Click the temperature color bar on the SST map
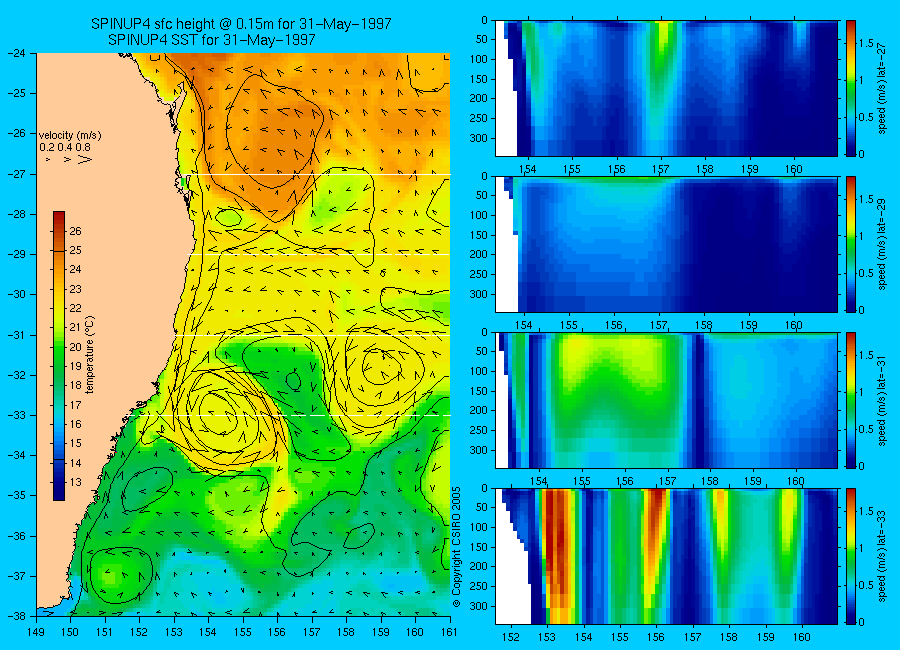Viewport: 900px width, 650px height. pyautogui.click(x=59, y=356)
